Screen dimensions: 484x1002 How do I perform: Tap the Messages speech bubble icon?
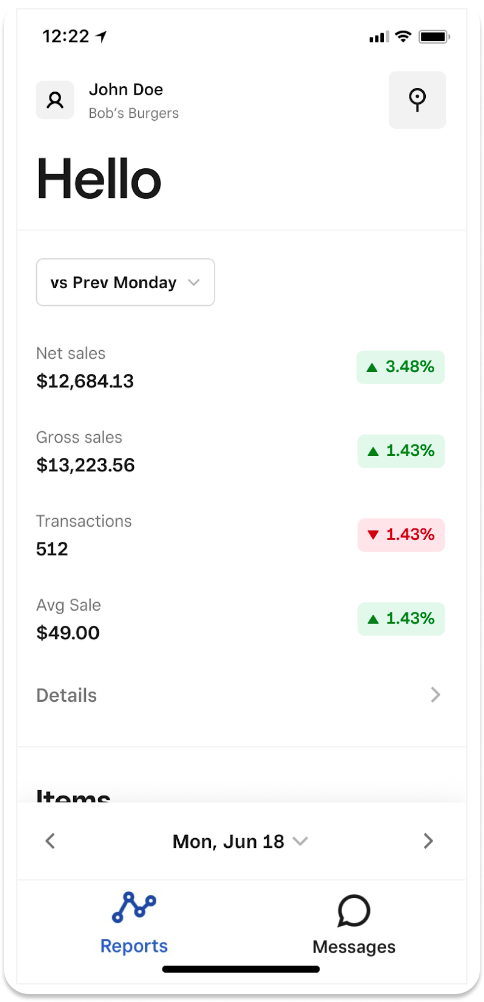(x=354, y=911)
